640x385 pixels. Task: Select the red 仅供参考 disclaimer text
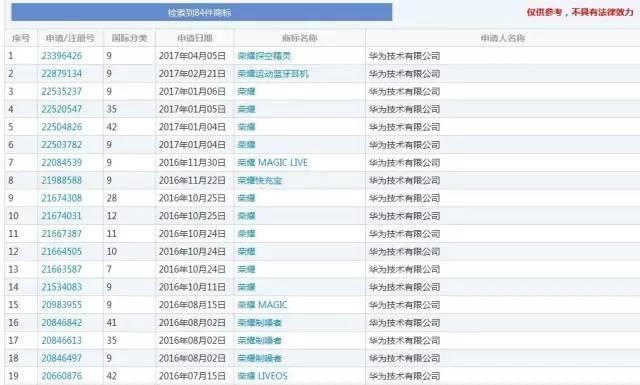point(580,12)
